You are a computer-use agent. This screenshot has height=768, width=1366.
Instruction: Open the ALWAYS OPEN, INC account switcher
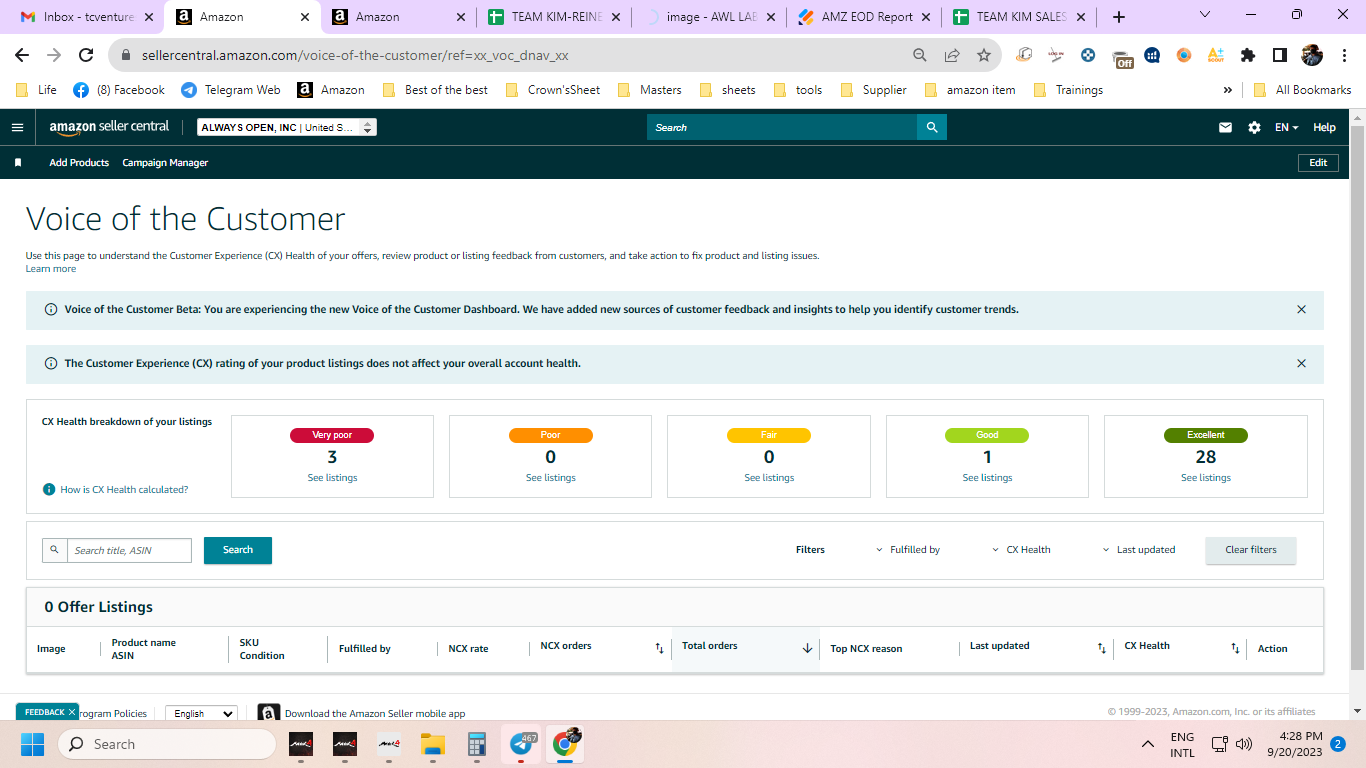click(287, 128)
